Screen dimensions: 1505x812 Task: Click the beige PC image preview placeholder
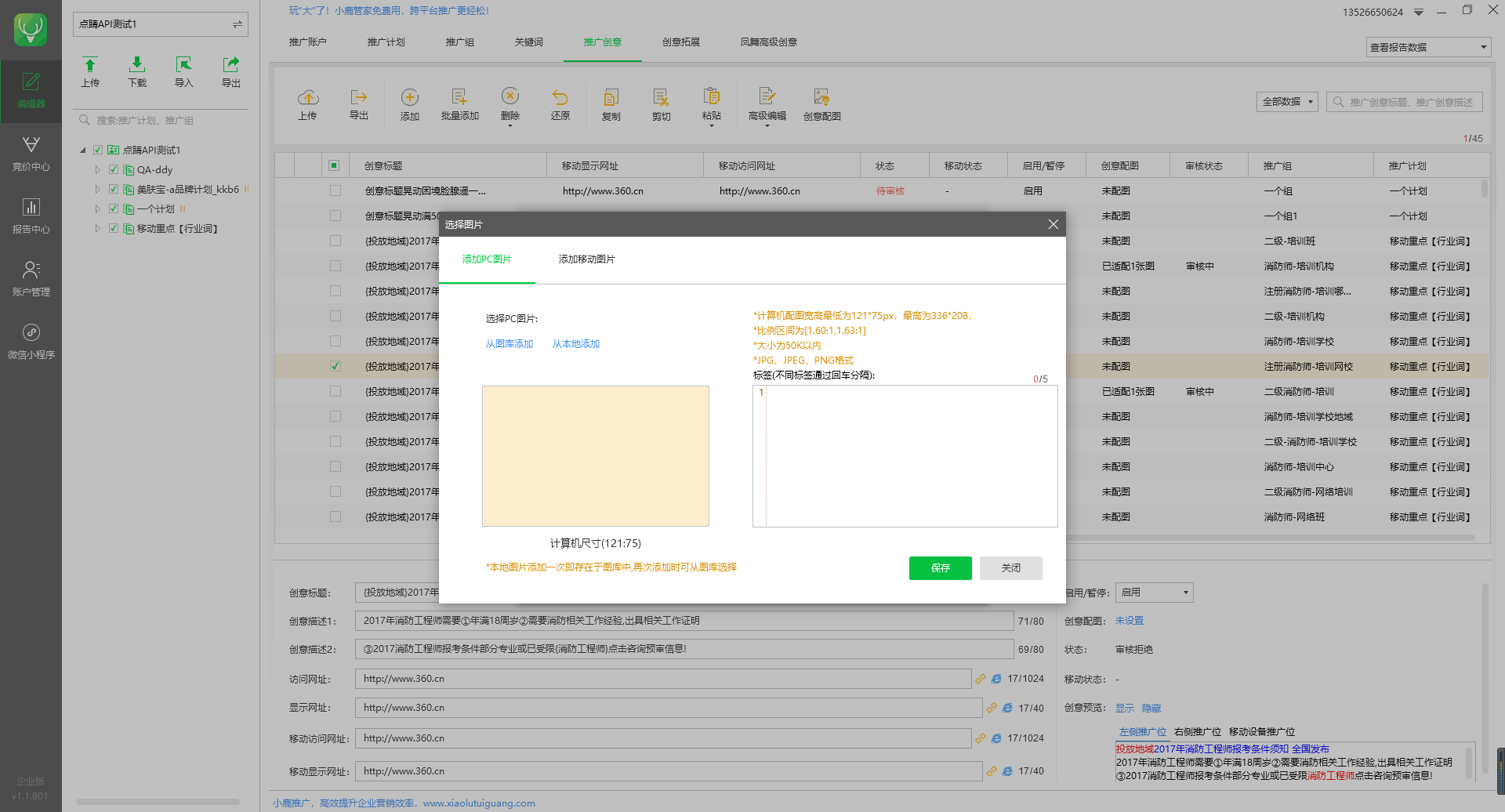click(x=596, y=456)
